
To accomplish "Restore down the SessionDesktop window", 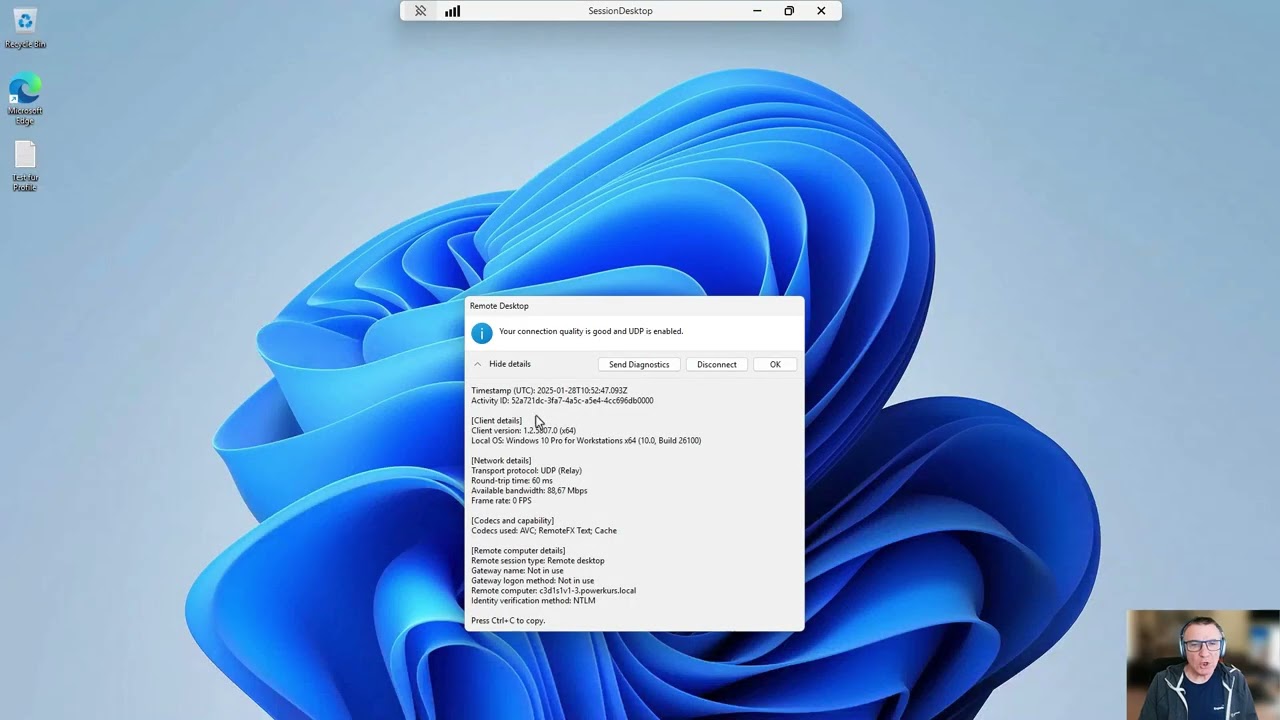I will pyautogui.click(x=789, y=11).
